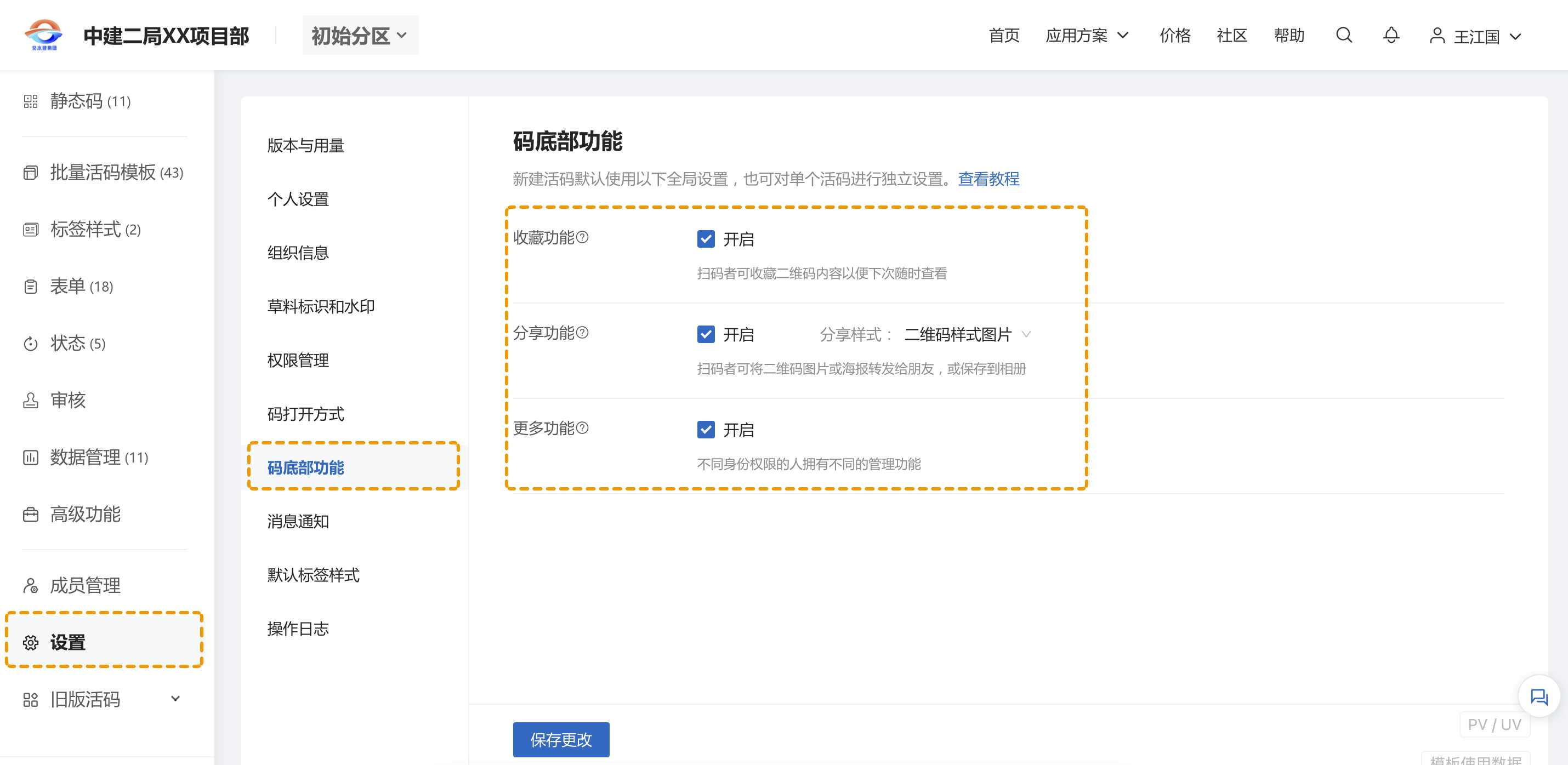1568x765 pixels.
Task: Open the search magnifier icon
Action: coord(1344,35)
